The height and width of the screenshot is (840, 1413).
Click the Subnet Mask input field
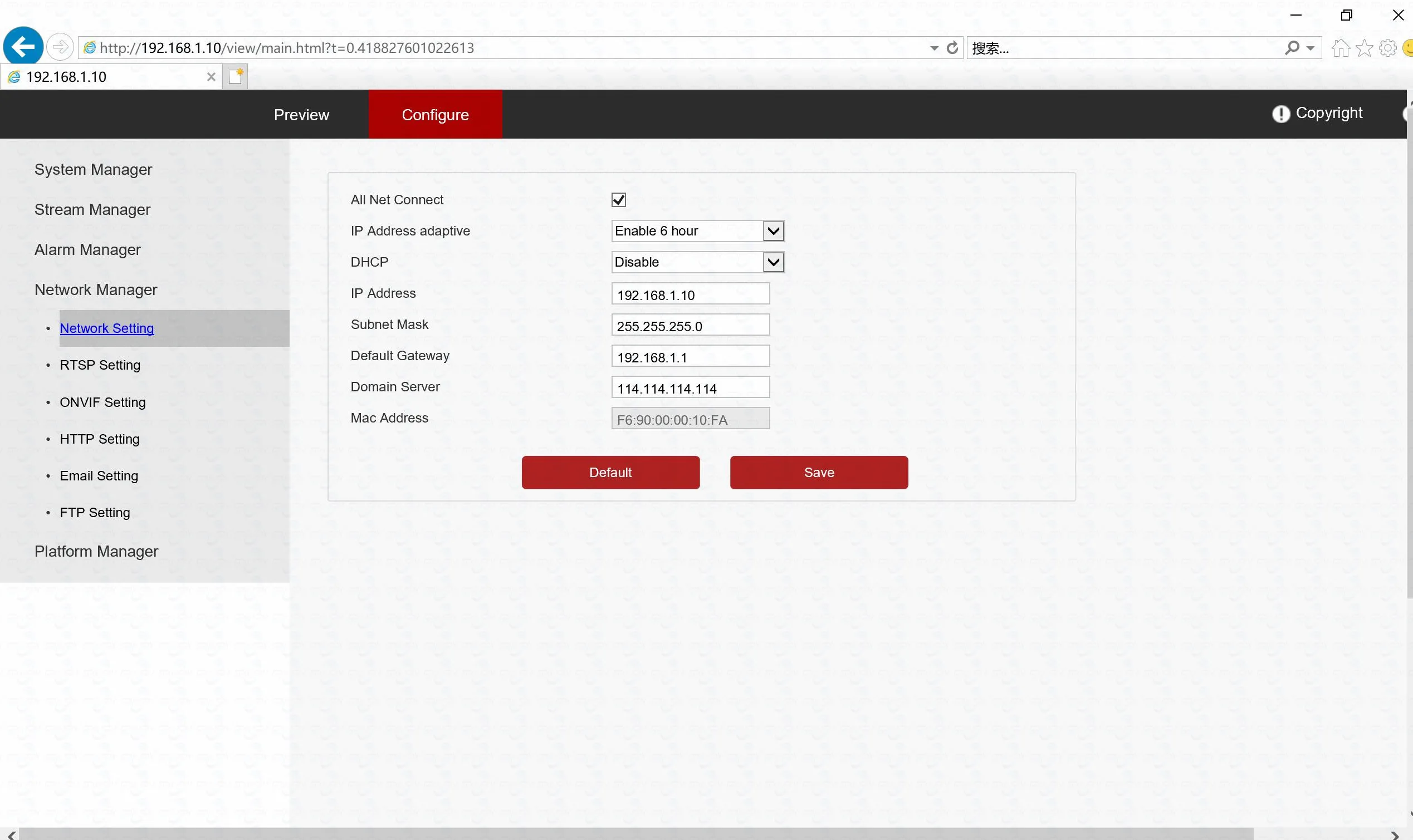(691, 325)
